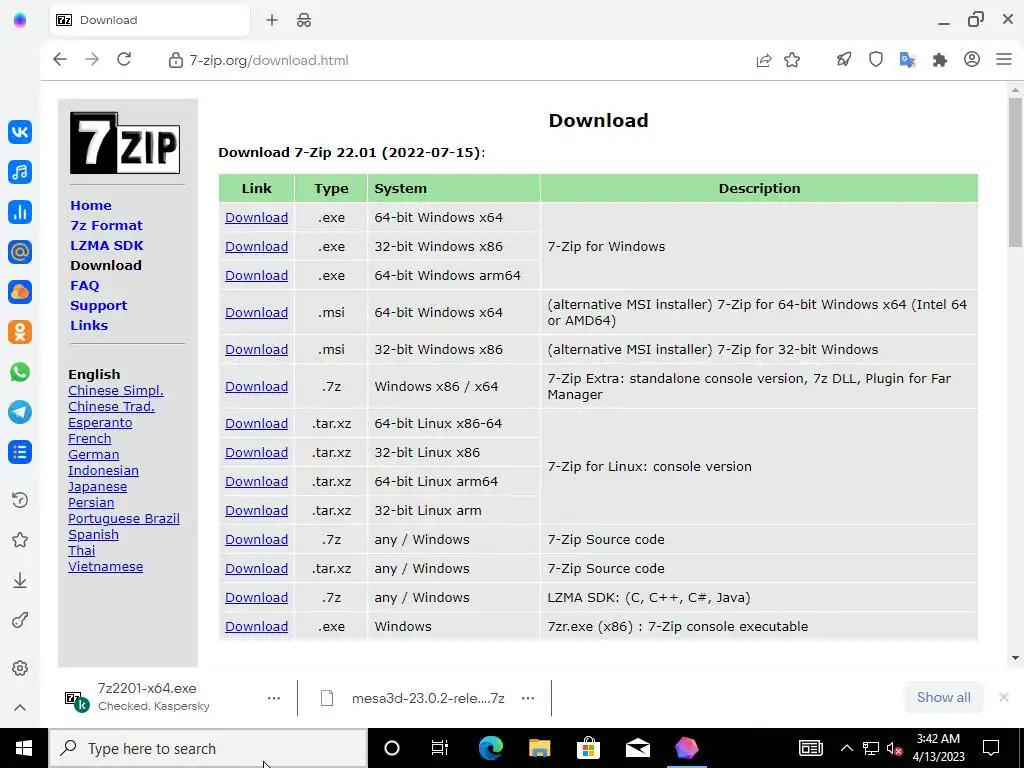Screen dimensions: 1024x768
Task: Click the page vertical scrollbar thumb
Action: click(1015, 172)
